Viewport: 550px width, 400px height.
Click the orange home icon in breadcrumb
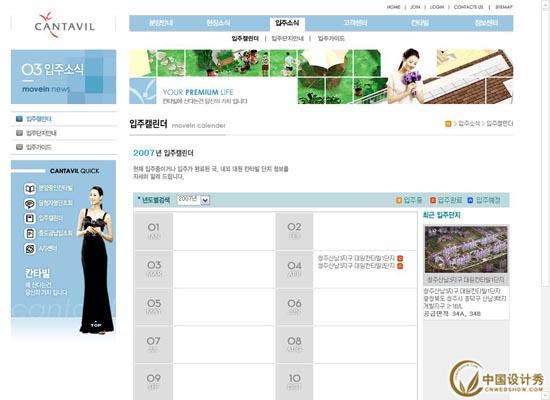point(448,124)
